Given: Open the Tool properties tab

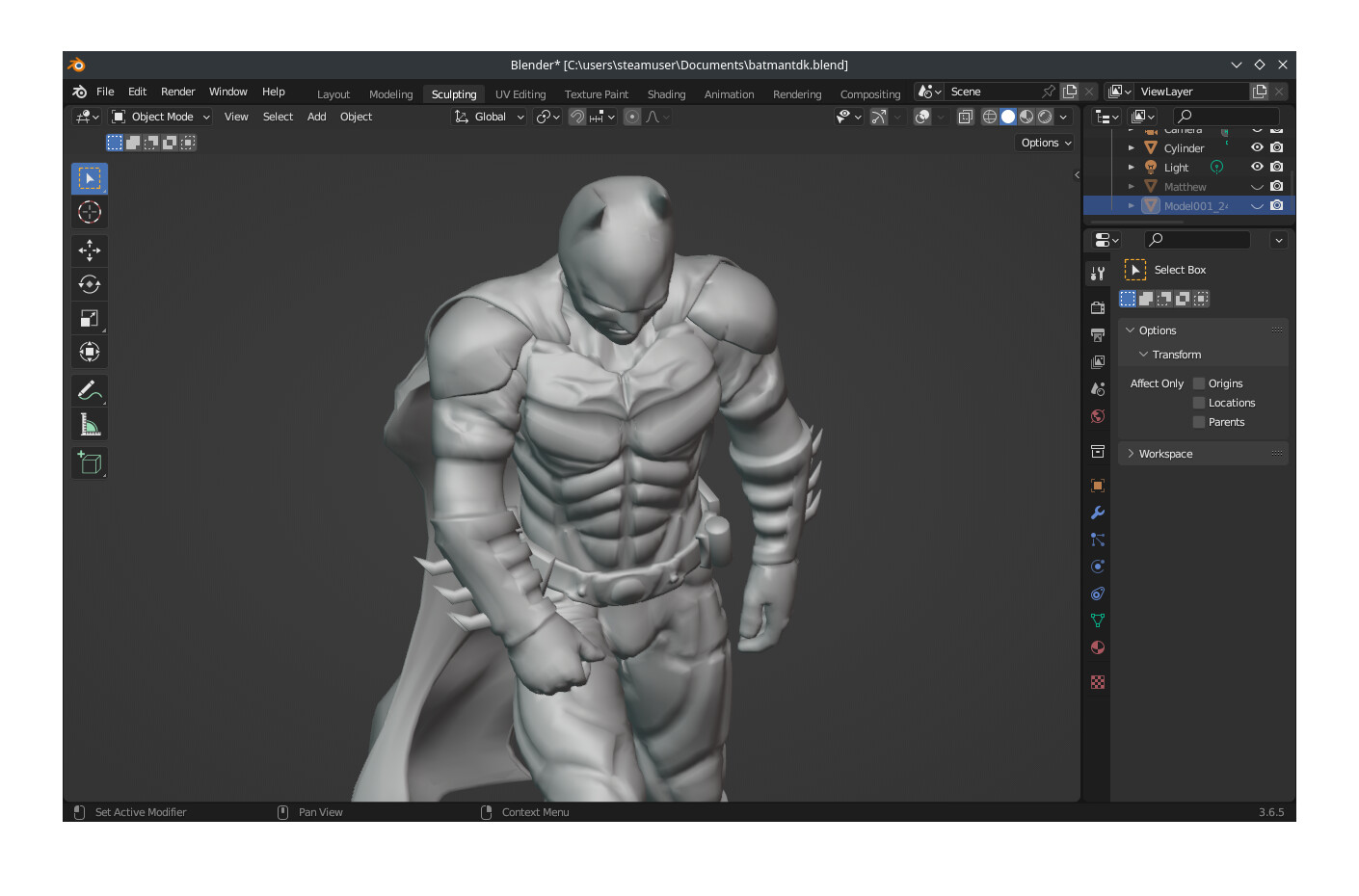Looking at the screenshot, I should pyautogui.click(x=1097, y=274).
